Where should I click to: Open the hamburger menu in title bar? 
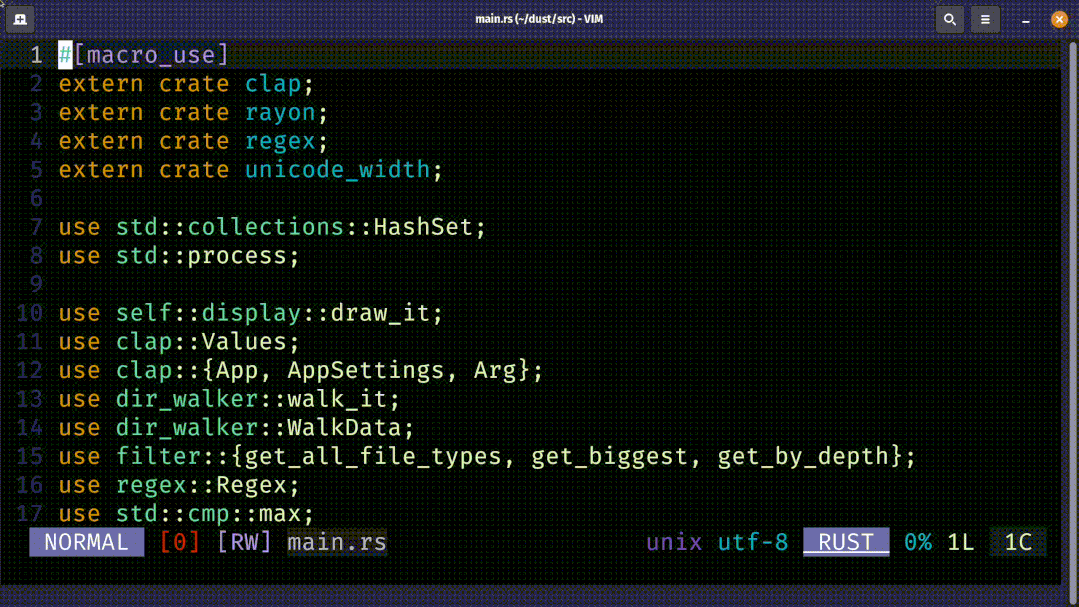[x=985, y=19]
